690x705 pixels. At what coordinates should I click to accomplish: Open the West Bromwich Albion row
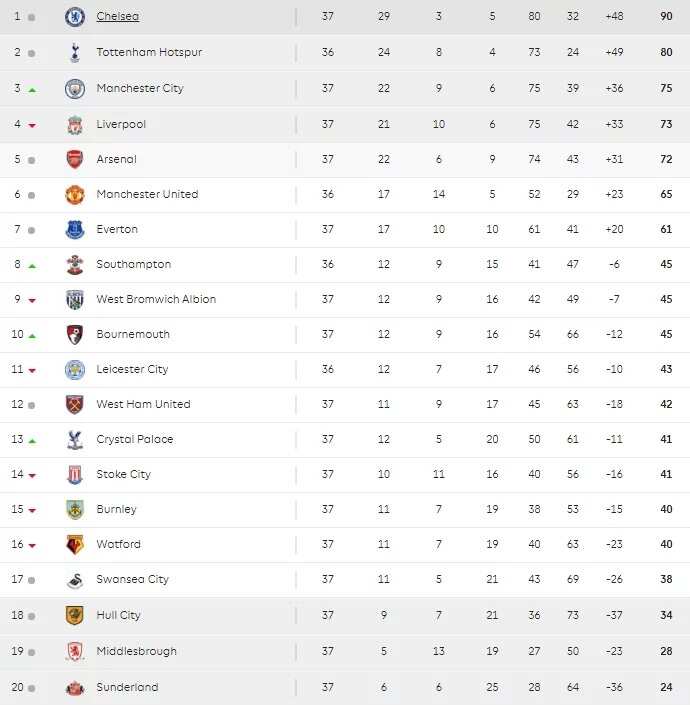click(x=345, y=299)
